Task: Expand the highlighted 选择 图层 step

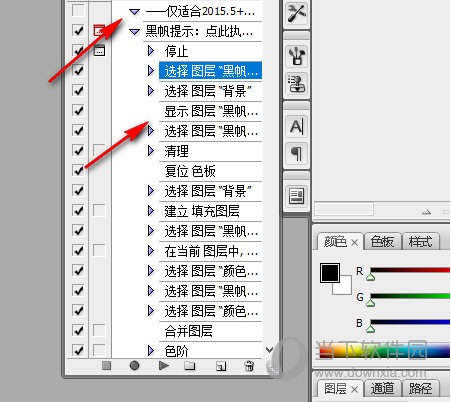Action: tap(151, 71)
